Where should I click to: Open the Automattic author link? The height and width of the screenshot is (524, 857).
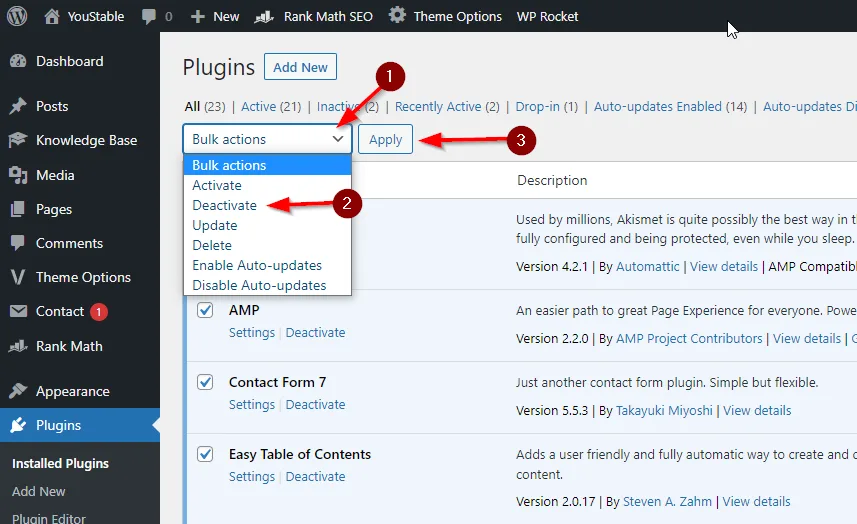click(648, 267)
